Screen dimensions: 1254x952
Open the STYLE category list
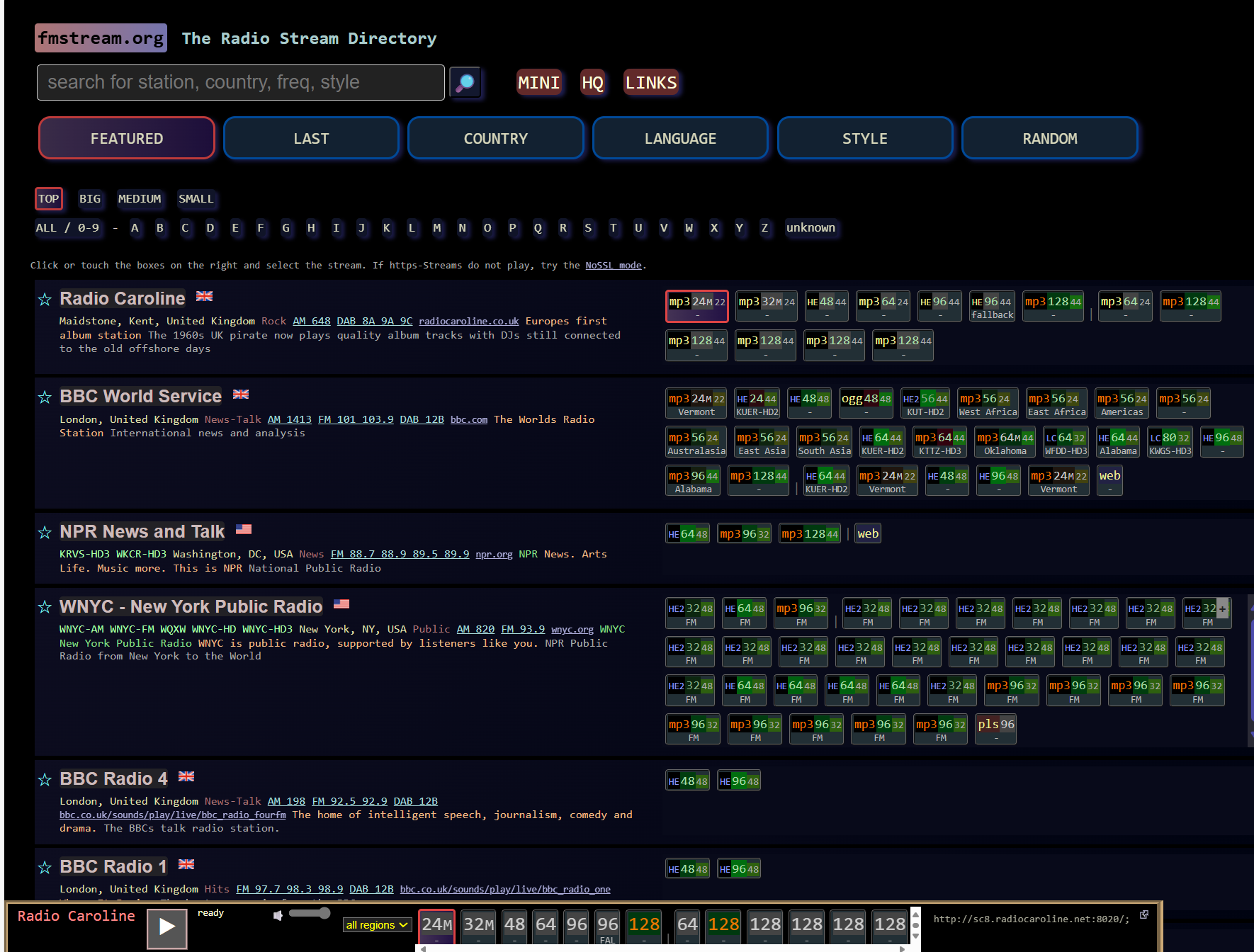(x=865, y=138)
